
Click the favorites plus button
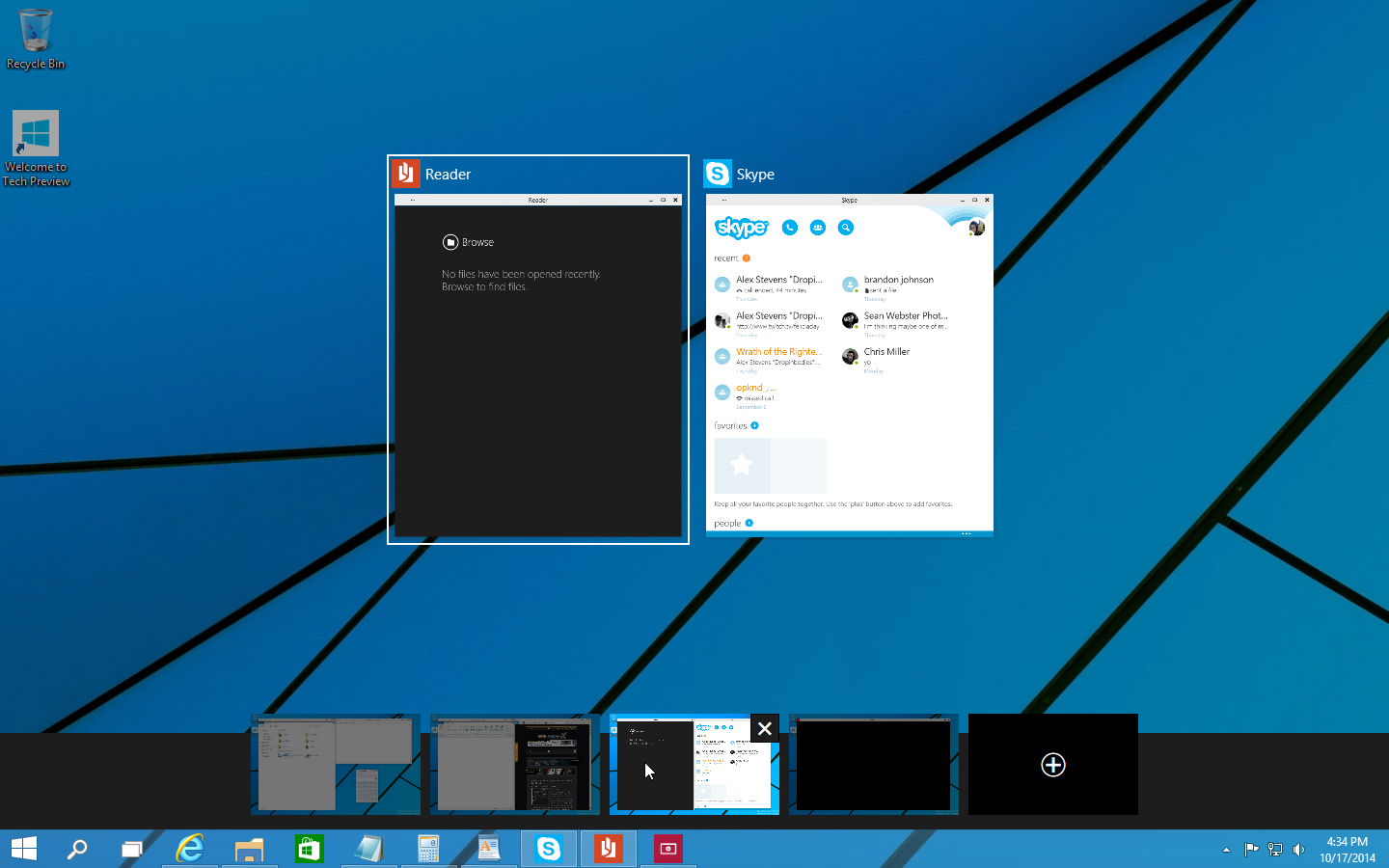[755, 425]
